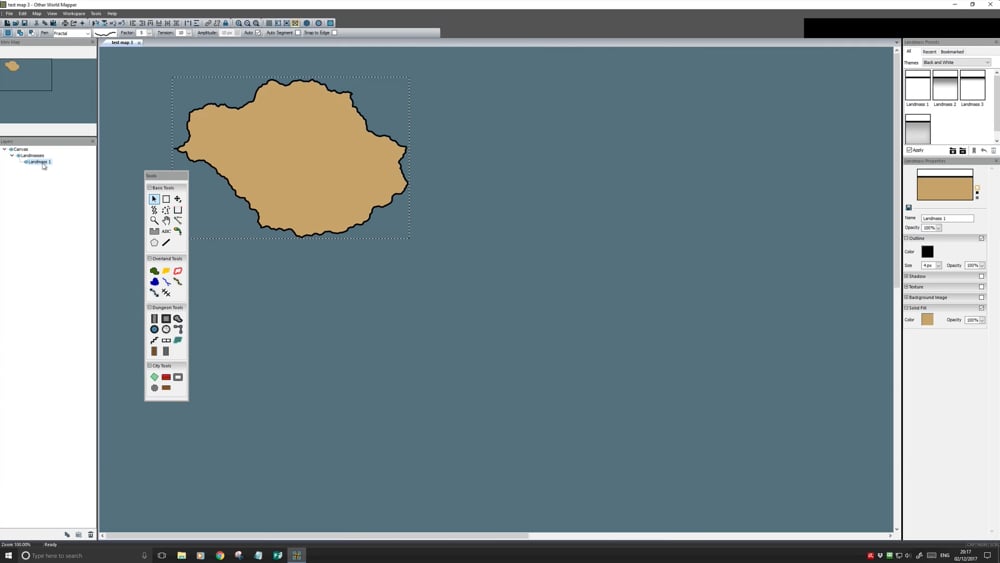Enable the Auto Segment checkbox
The width and height of the screenshot is (1000, 563).
[298, 33]
